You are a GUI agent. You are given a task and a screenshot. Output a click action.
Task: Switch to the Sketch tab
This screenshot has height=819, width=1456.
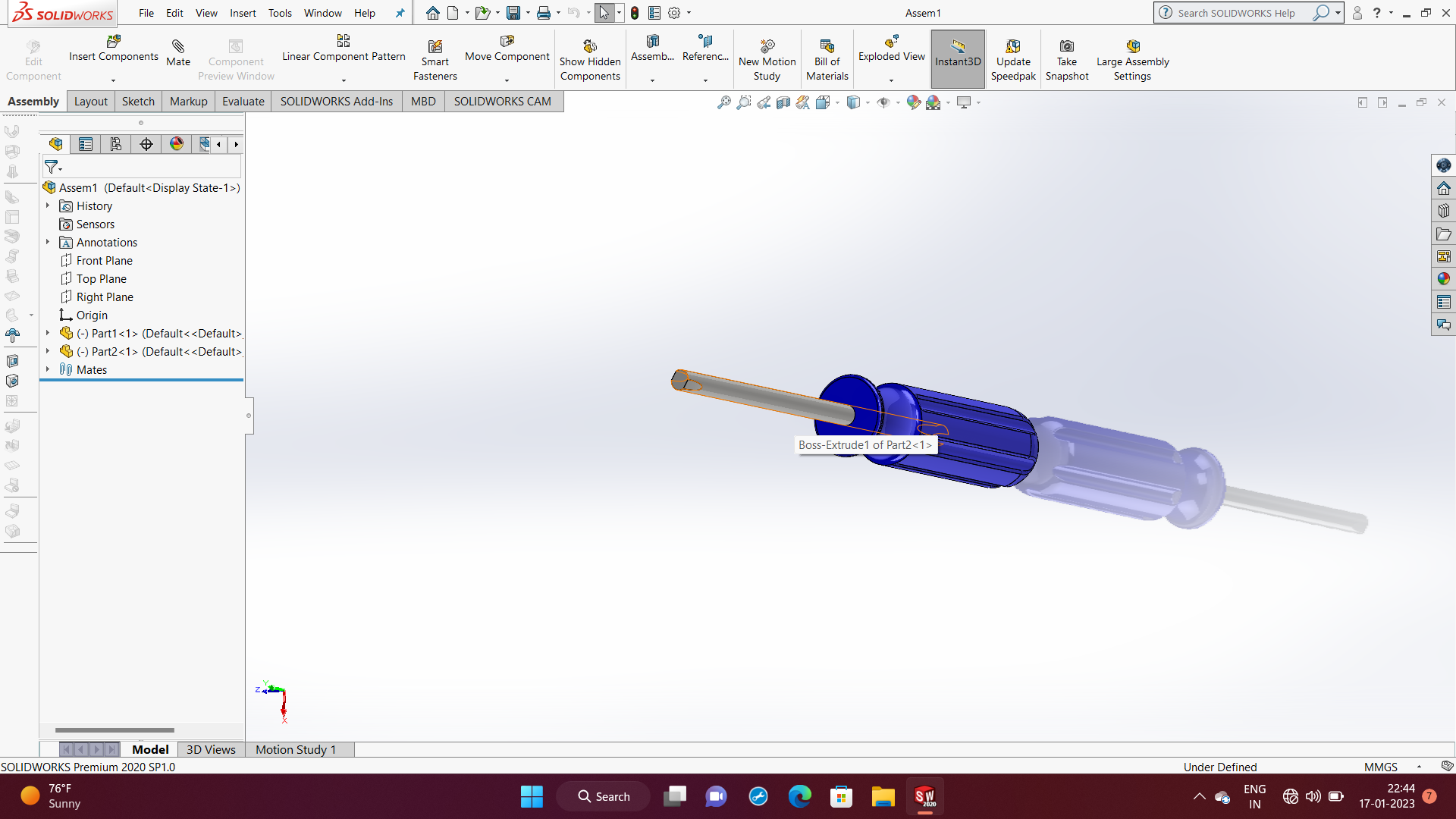click(138, 102)
